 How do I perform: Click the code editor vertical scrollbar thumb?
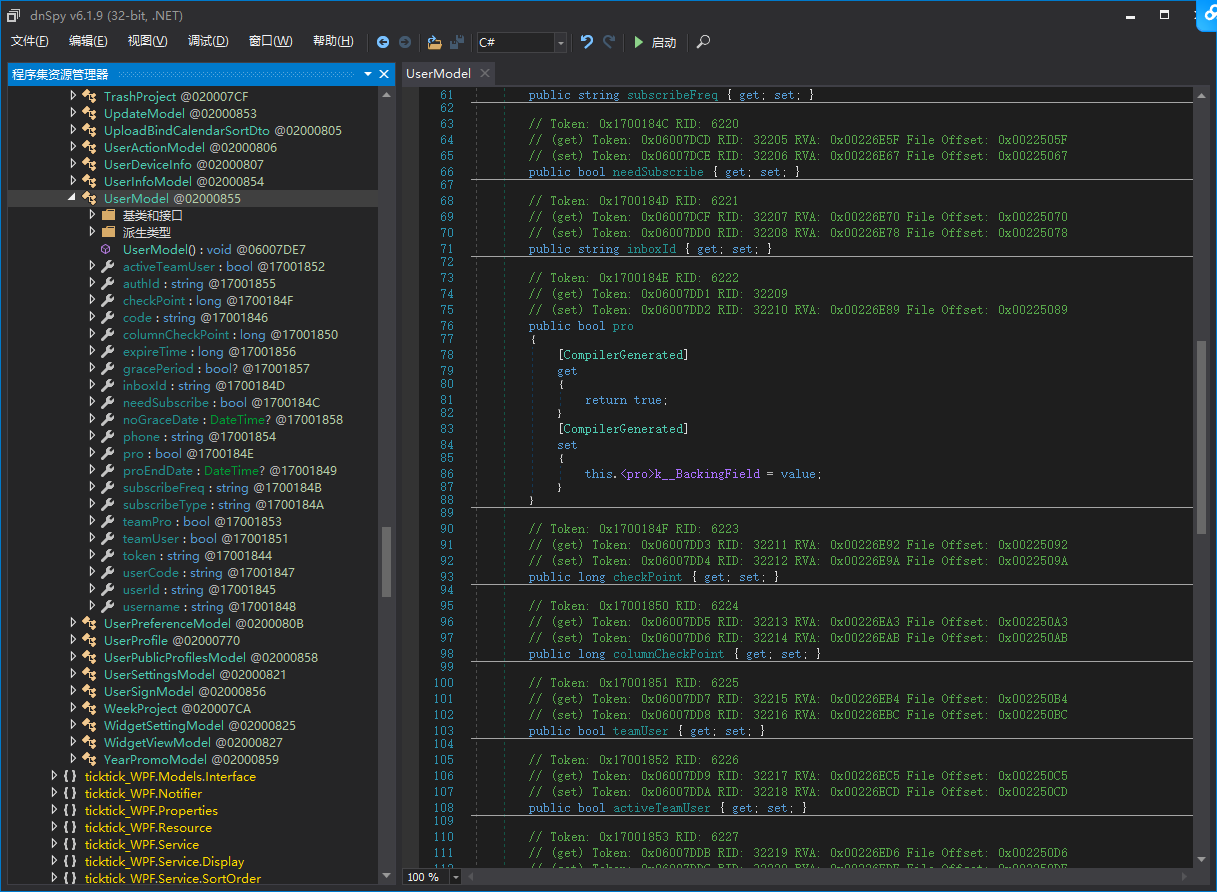[1201, 437]
